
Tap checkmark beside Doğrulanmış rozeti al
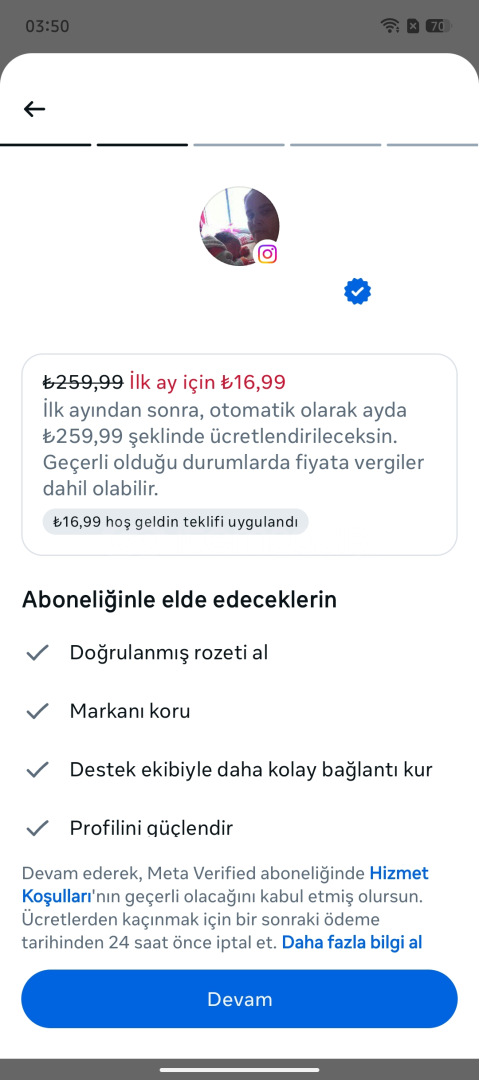(x=37, y=652)
